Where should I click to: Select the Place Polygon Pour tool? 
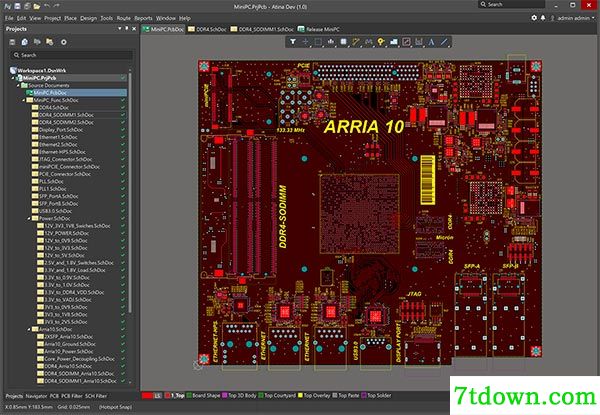394,42
